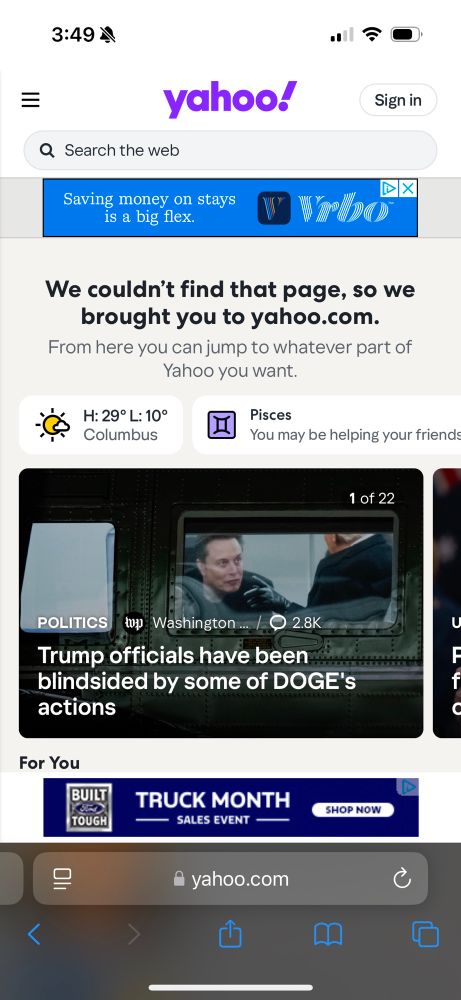Screen dimensions: 461x1000
Task: Open Columbus weather widget
Action: click(101, 425)
